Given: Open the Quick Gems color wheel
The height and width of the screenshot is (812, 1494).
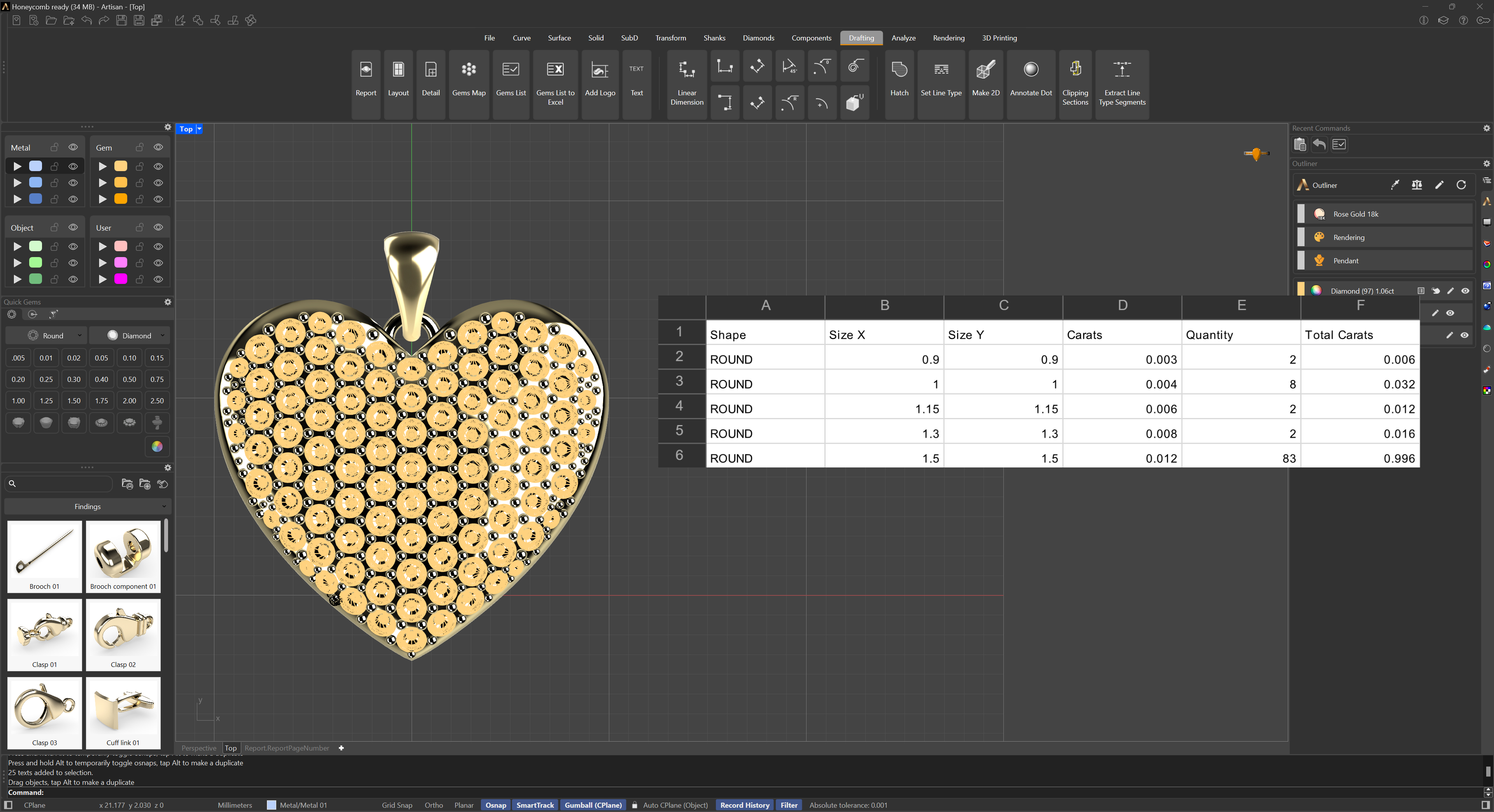Looking at the screenshot, I should (x=157, y=446).
